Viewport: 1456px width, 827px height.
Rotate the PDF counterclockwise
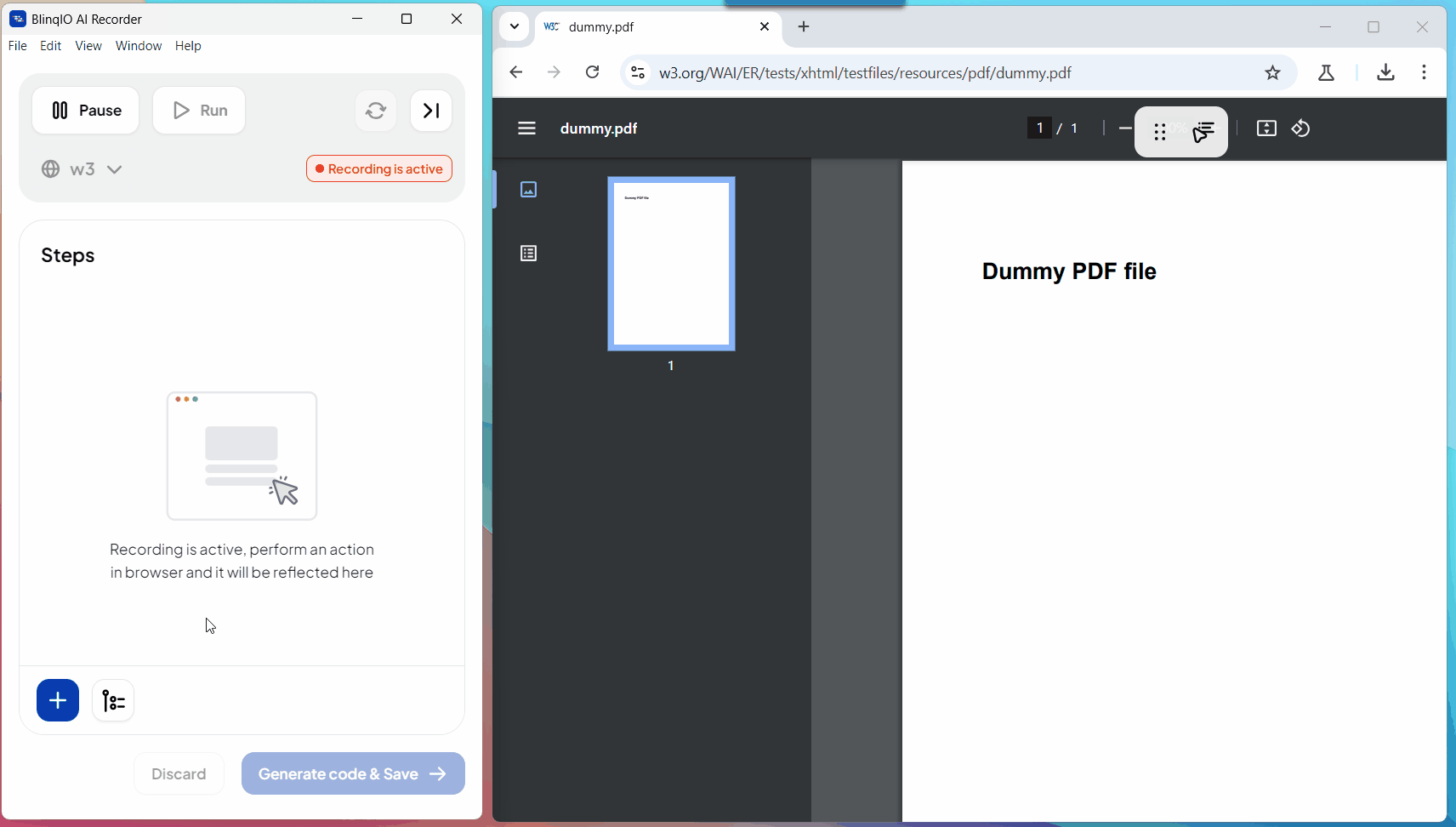(x=1300, y=128)
